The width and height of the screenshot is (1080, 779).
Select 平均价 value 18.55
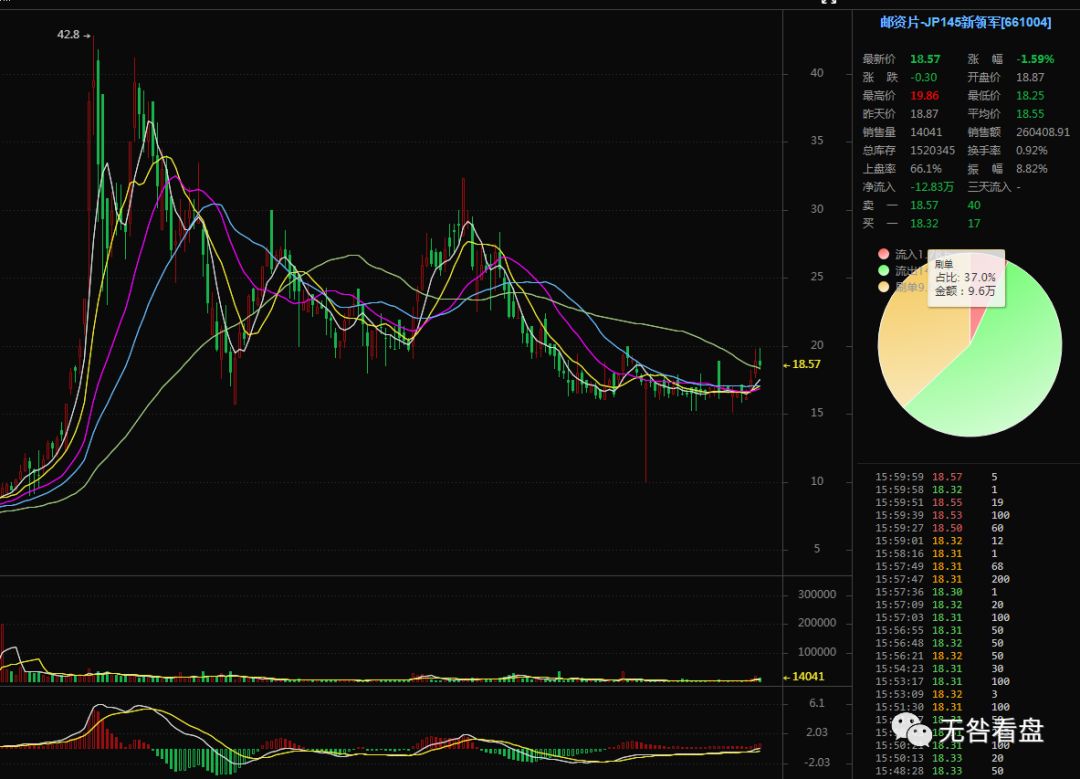point(1030,114)
